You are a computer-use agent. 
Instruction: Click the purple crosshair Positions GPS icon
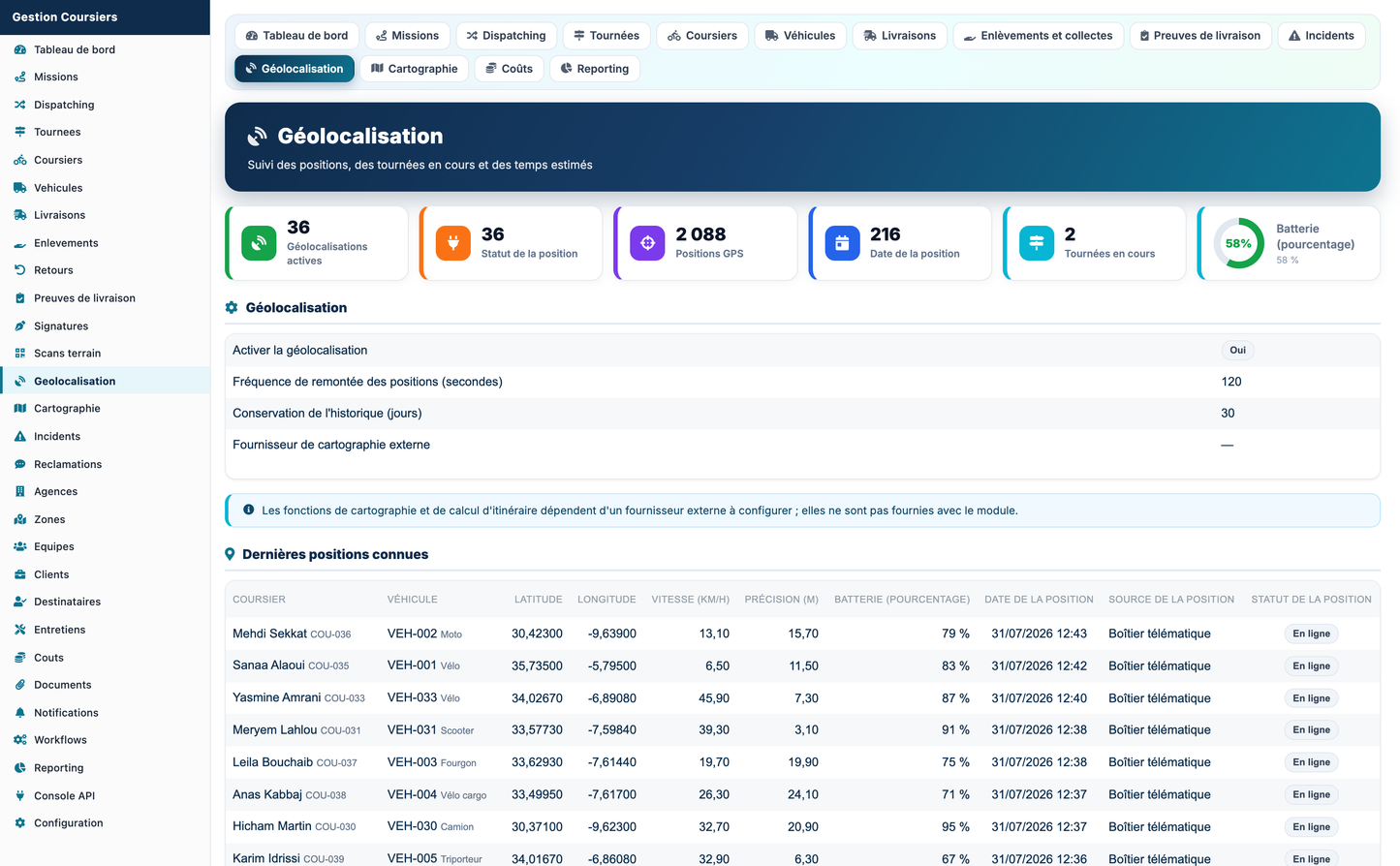pyautogui.click(x=648, y=243)
